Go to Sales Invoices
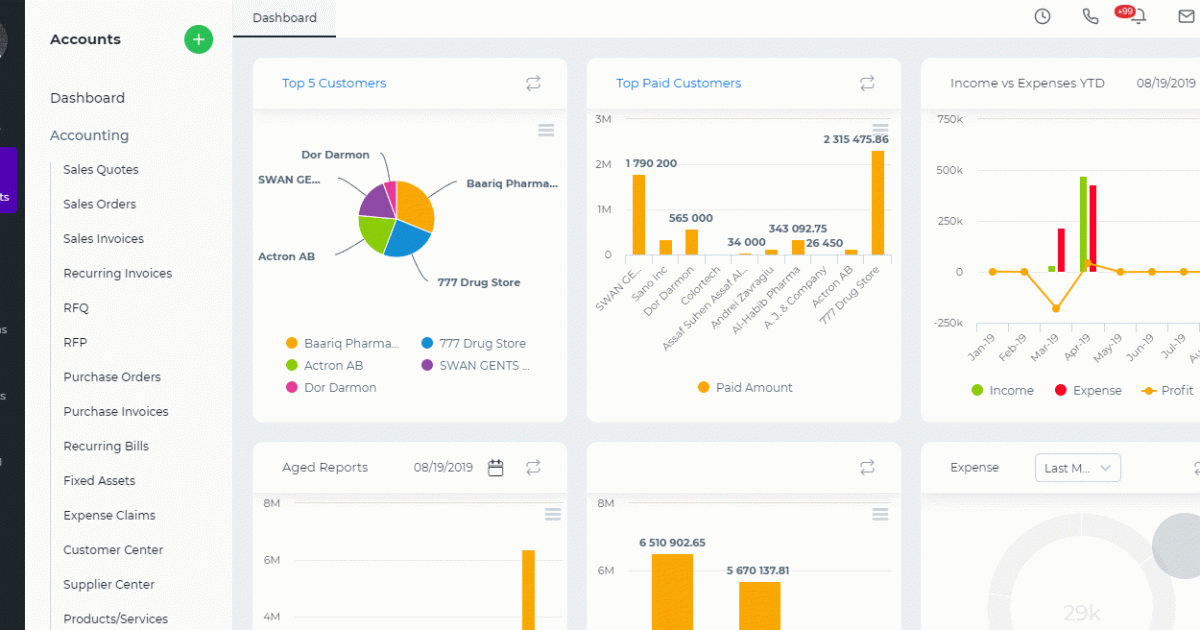The image size is (1200, 630). click(x=103, y=239)
